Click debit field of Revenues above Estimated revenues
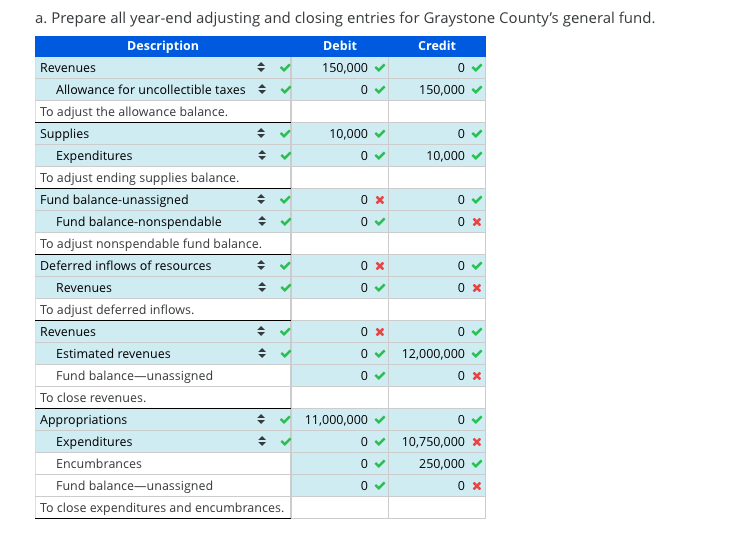The image size is (742, 538). coord(340,331)
